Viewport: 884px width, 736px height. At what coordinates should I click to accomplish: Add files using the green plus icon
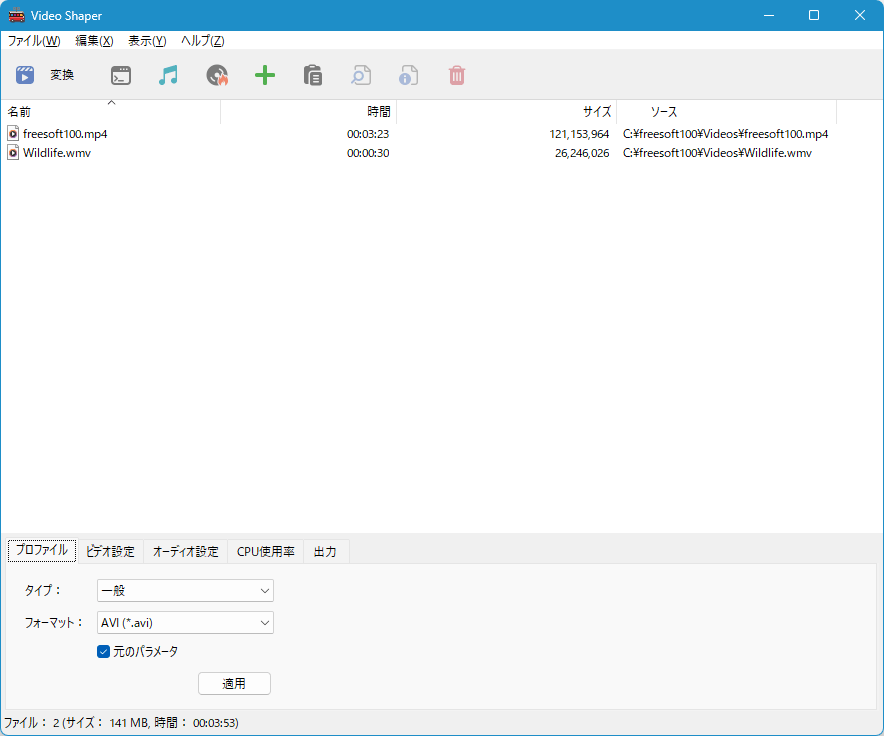[x=265, y=75]
